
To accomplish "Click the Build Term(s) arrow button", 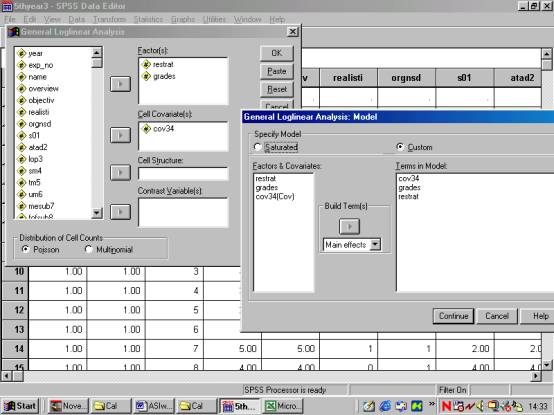I will click(349, 226).
